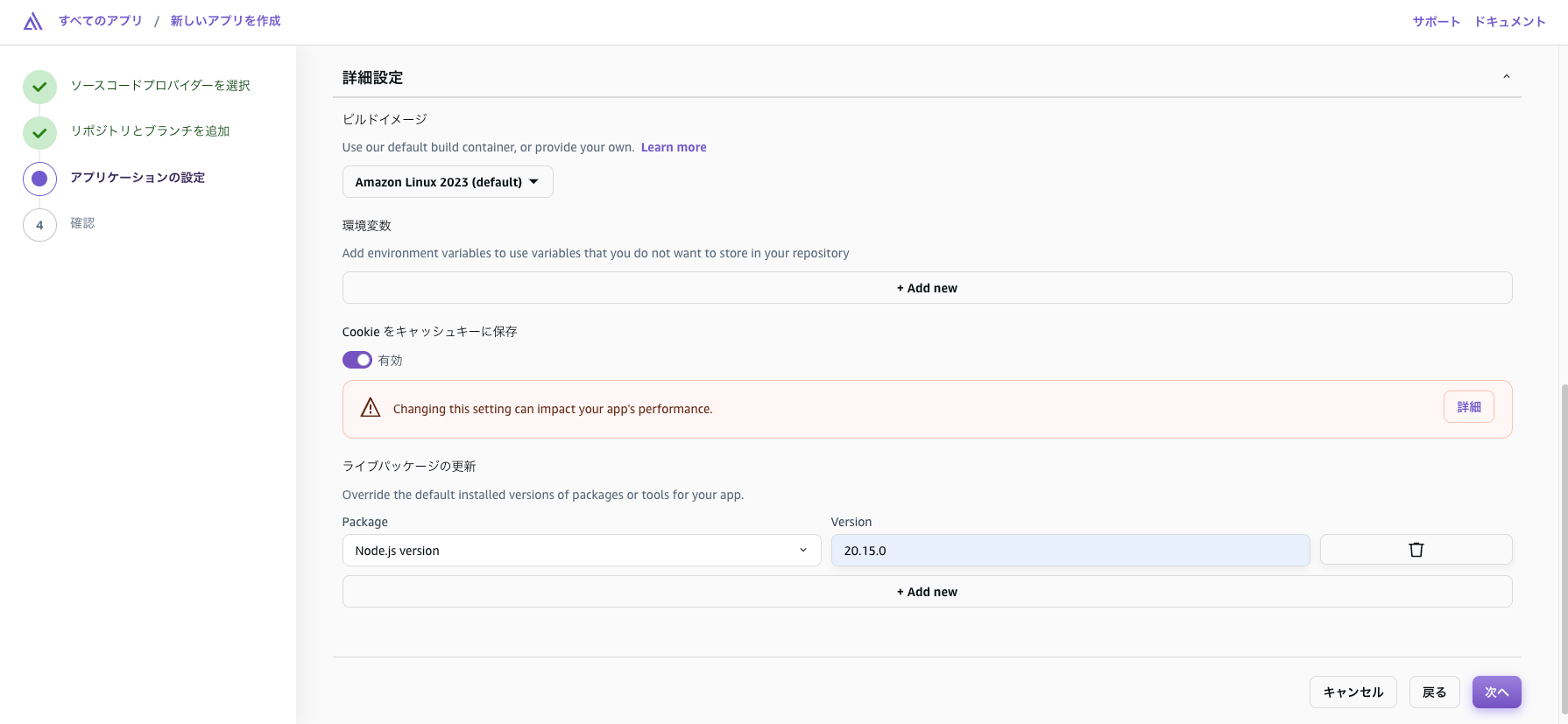Open the Amazon Linux 2023 build image dropdown
1568x724 pixels.
click(x=447, y=182)
